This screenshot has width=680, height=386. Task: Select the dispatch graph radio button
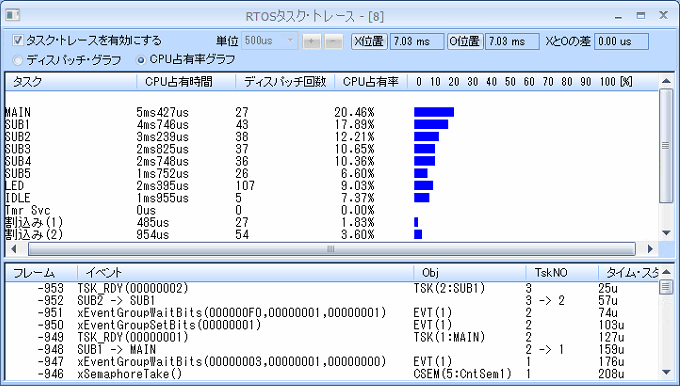[17, 60]
